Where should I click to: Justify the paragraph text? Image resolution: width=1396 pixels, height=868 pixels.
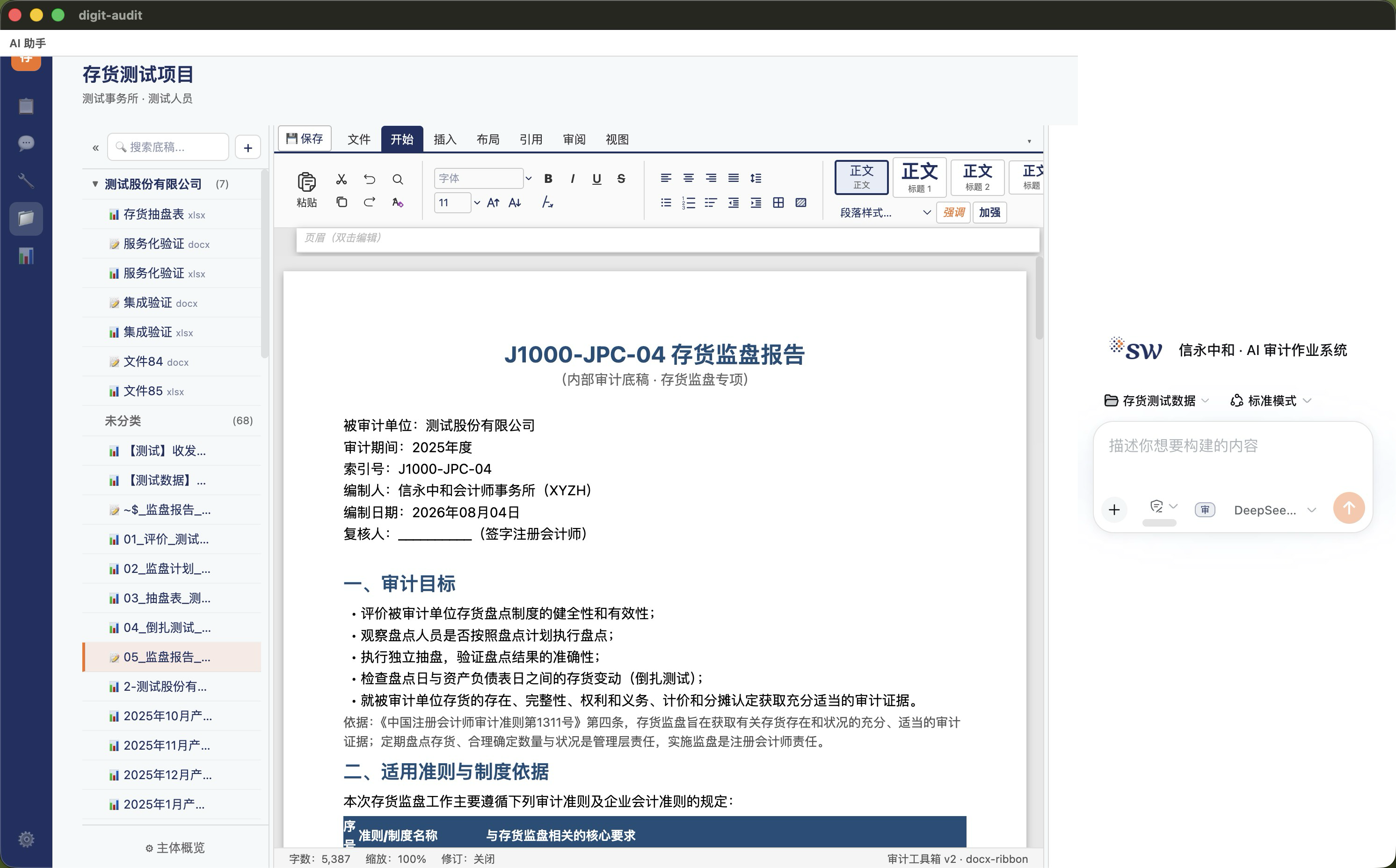pyautogui.click(x=733, y=178)
